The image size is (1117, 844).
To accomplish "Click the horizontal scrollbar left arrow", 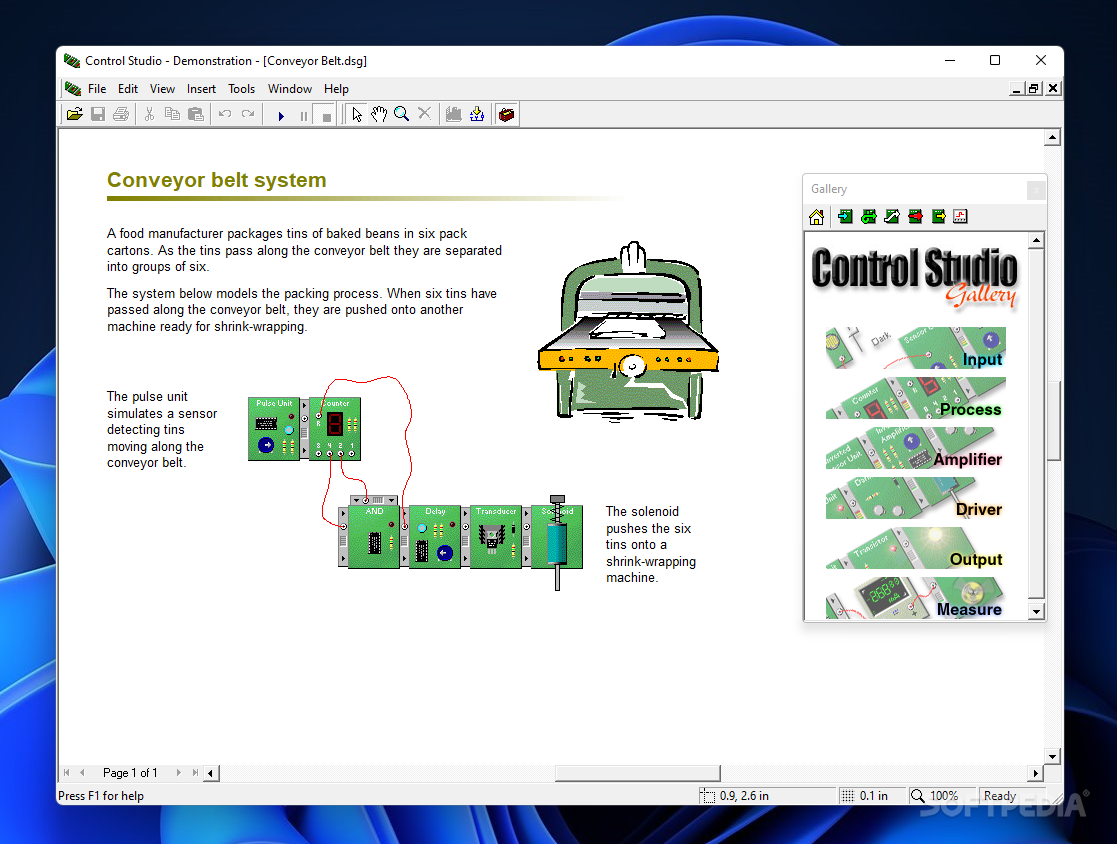I will click(x=211, y=773).
